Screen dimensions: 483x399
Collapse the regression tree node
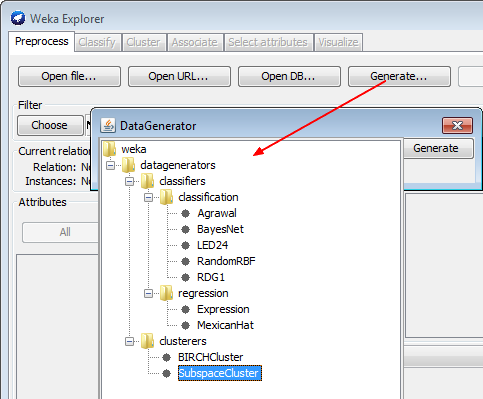pos(148,293)
